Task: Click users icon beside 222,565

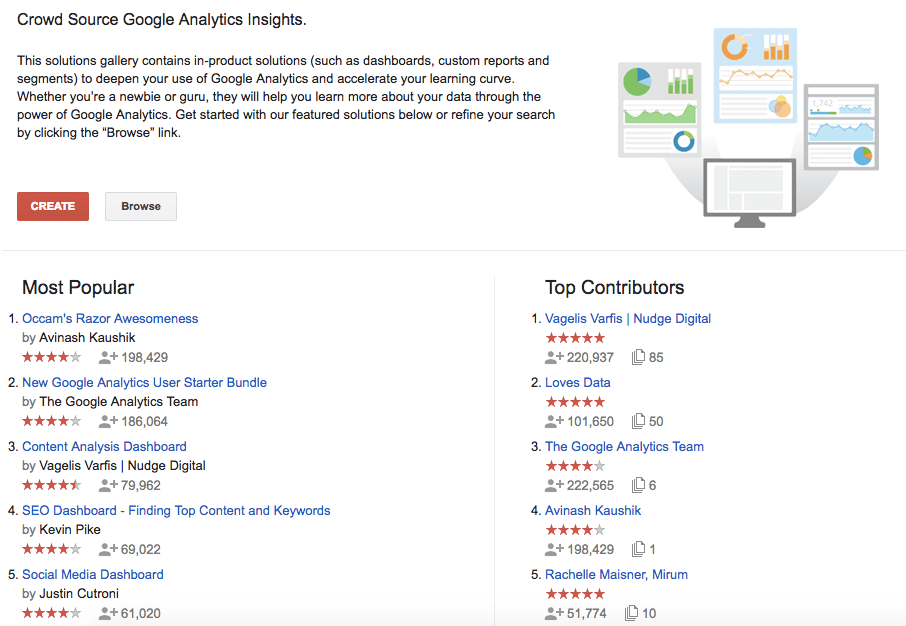Action: (x=554, y=486)
